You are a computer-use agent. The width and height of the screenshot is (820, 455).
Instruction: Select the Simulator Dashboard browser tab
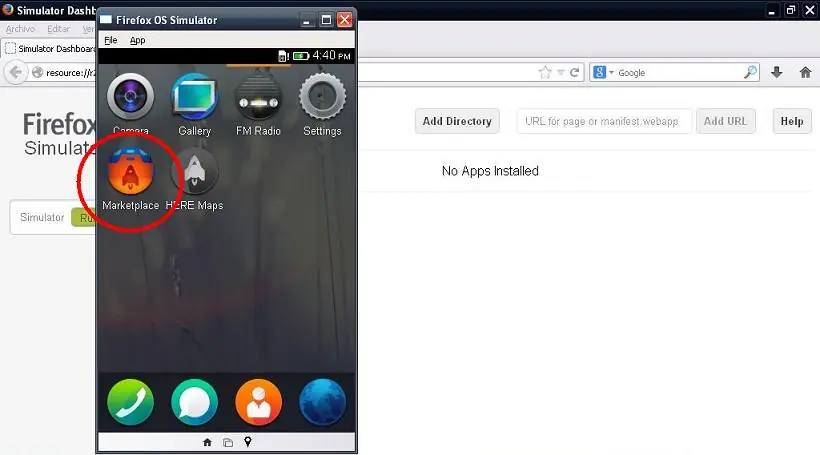click(x=50, y=49)
